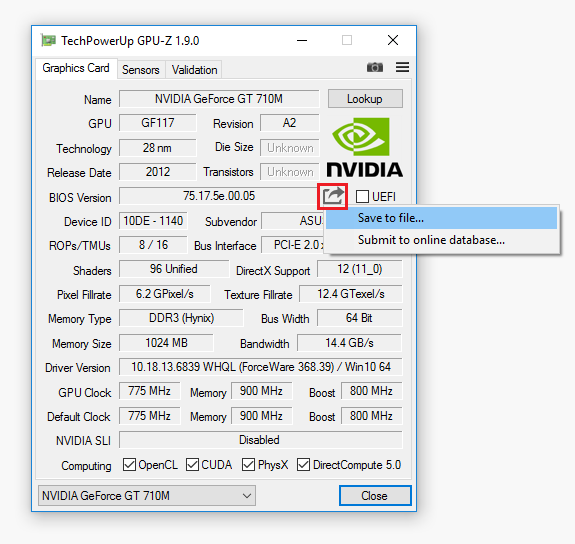This screenshot has width=575, height=544.
Task: Click the DirectX Support field 12 (11_0)
Action: click(360, 269)
